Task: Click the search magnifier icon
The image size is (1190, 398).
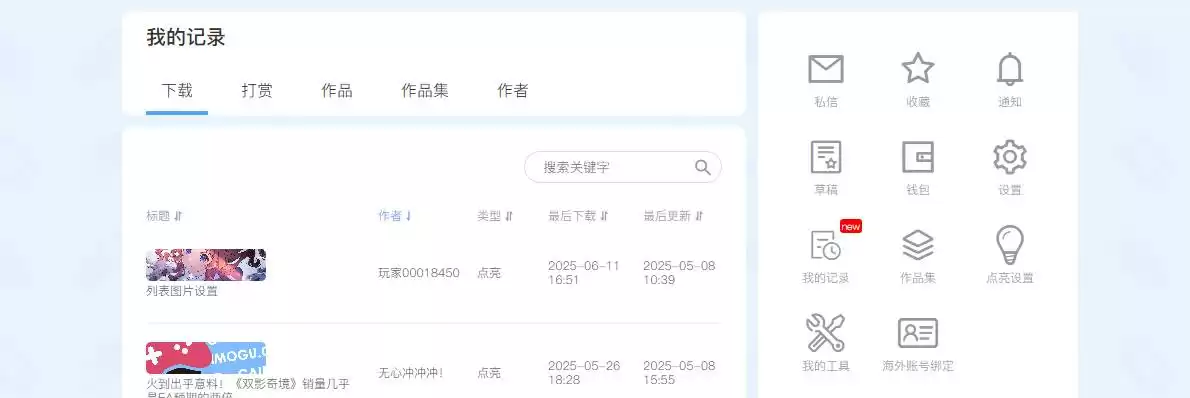Action: pos(703,167)
